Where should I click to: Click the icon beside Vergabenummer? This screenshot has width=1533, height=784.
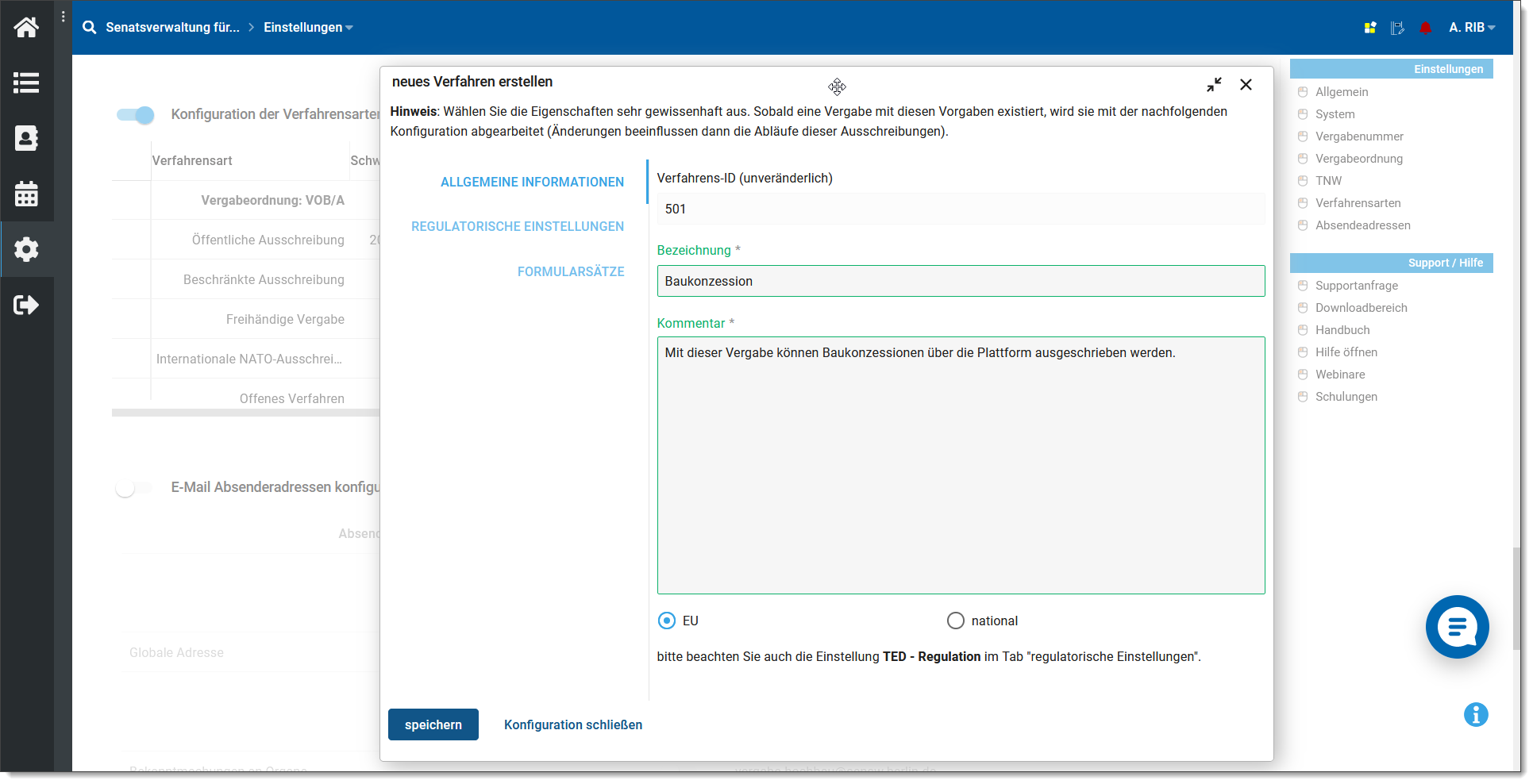click(x=1303, y=136)
